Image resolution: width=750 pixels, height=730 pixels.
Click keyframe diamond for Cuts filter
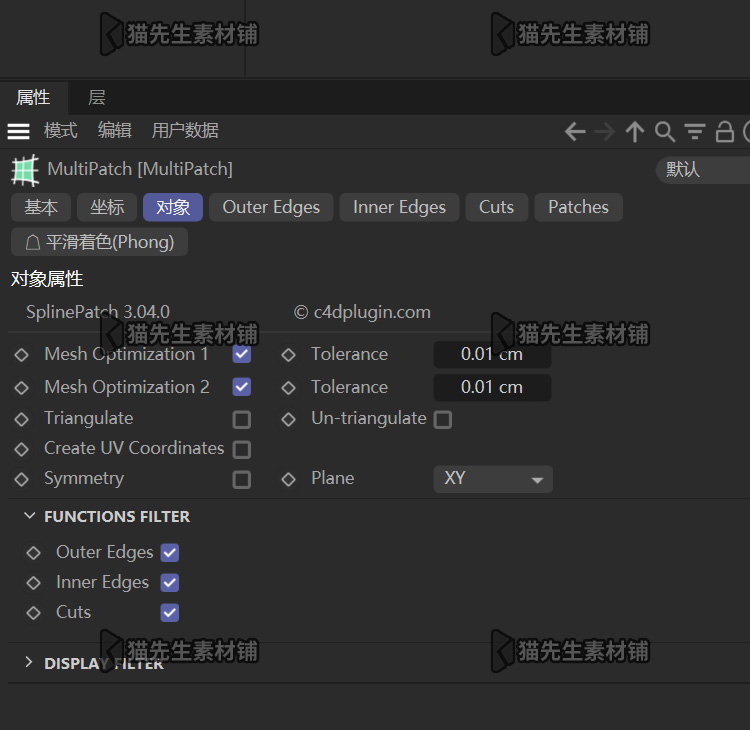(x=33, y=613)
